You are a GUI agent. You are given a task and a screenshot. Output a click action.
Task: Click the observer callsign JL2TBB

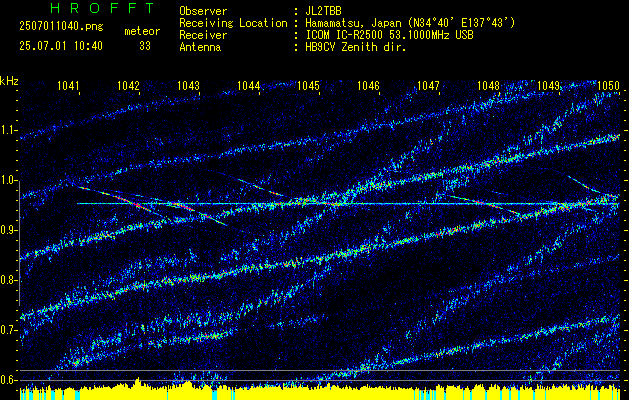point(323,11)
